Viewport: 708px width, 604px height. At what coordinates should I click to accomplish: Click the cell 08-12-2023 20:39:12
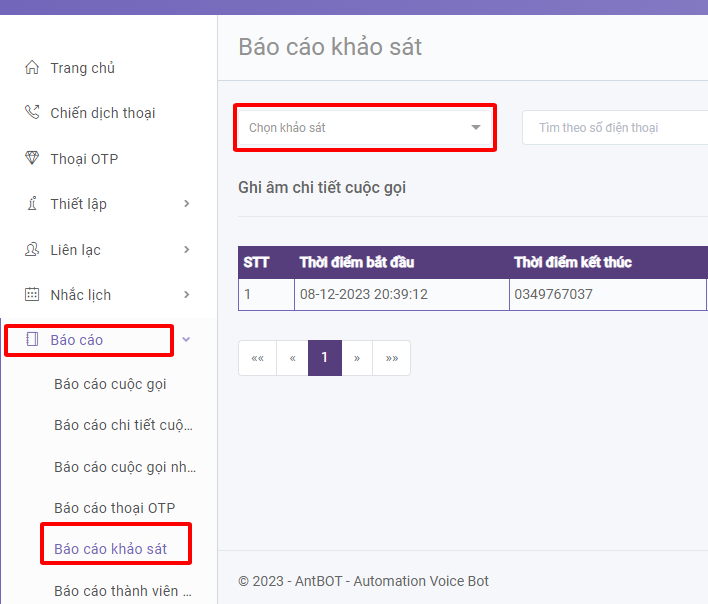tap(402, 294)
